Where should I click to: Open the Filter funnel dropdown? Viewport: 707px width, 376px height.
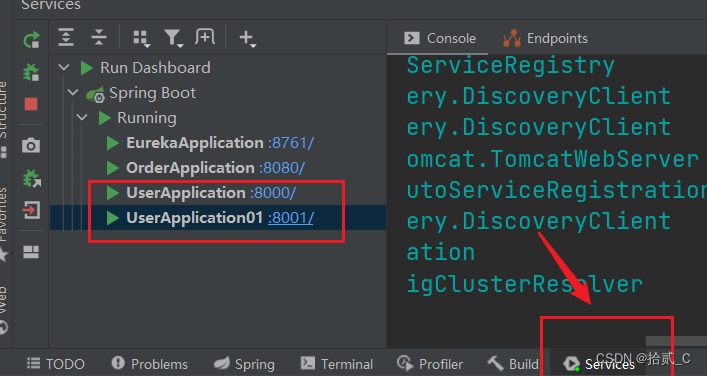[x=173, y=39]
